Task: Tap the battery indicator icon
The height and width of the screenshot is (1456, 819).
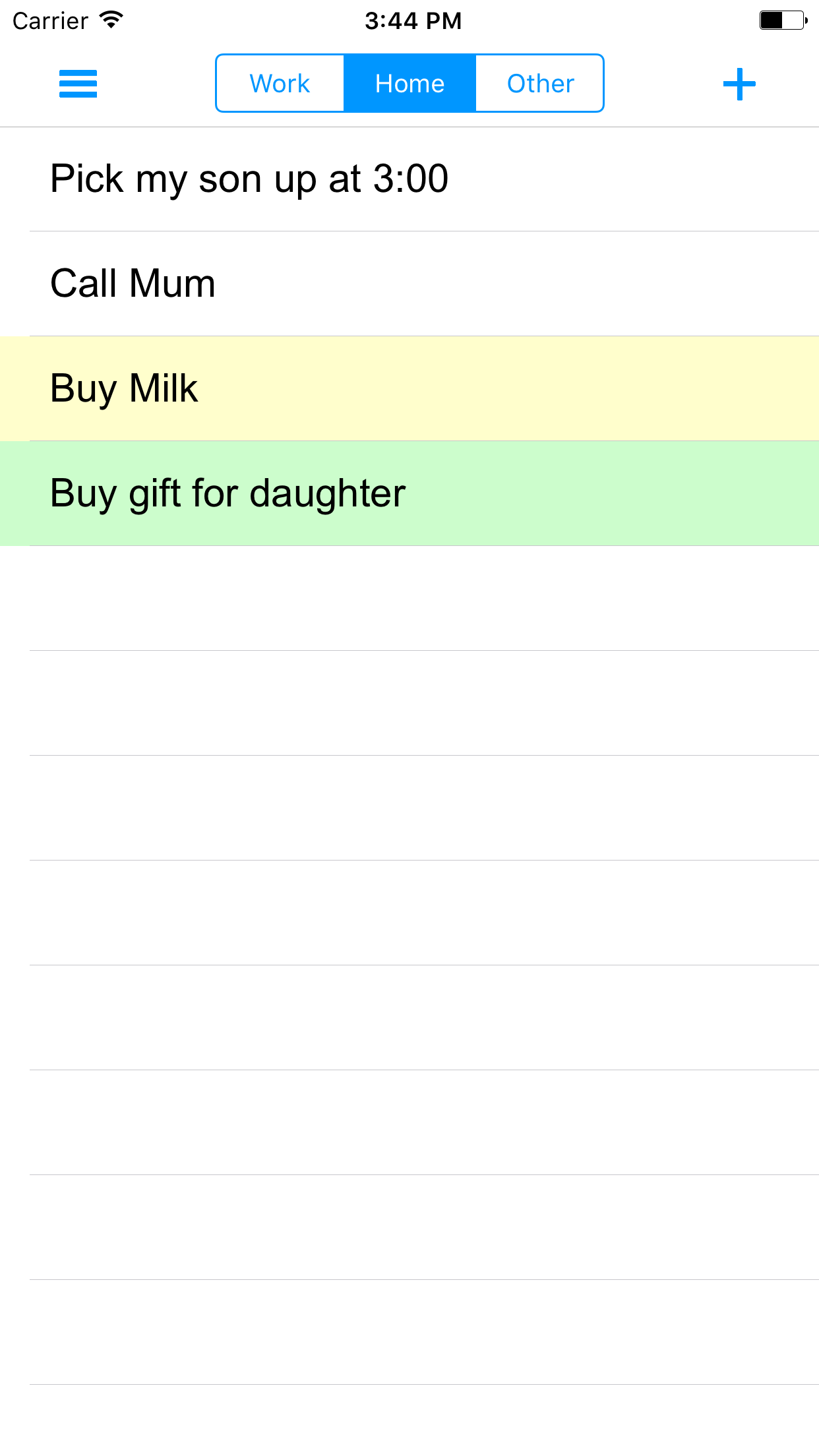Action: click(783, 20)
